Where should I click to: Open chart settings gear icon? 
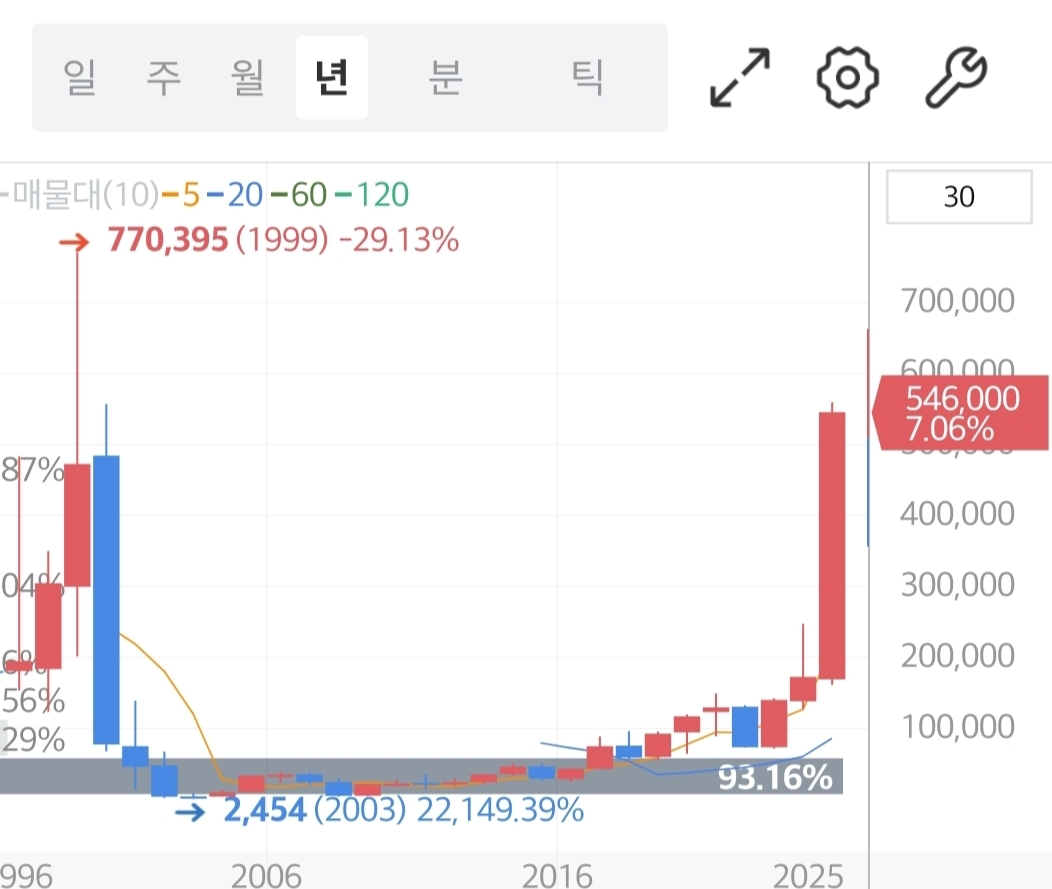(x=847, y=77)
